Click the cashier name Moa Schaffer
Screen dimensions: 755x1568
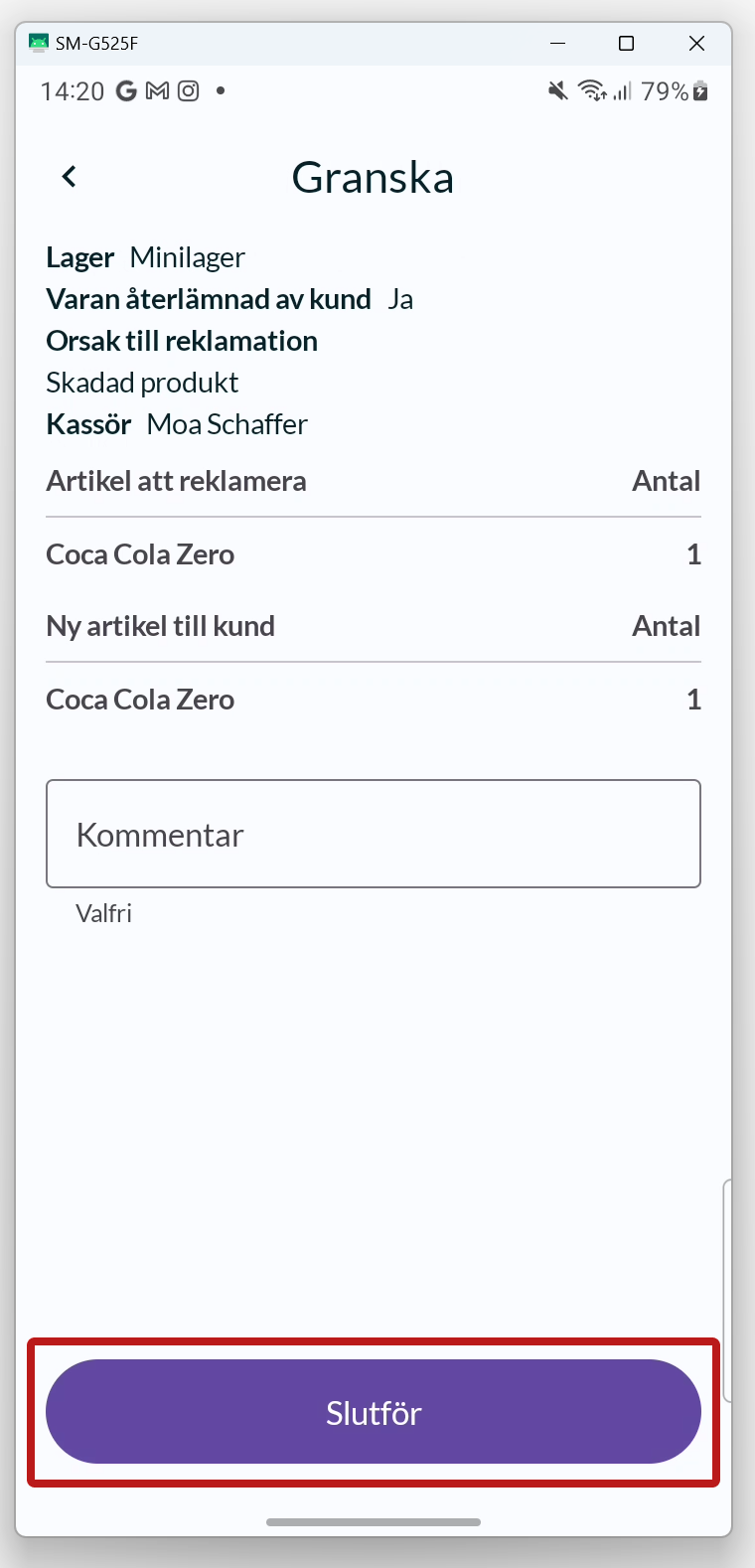click(x=227, y=424)
